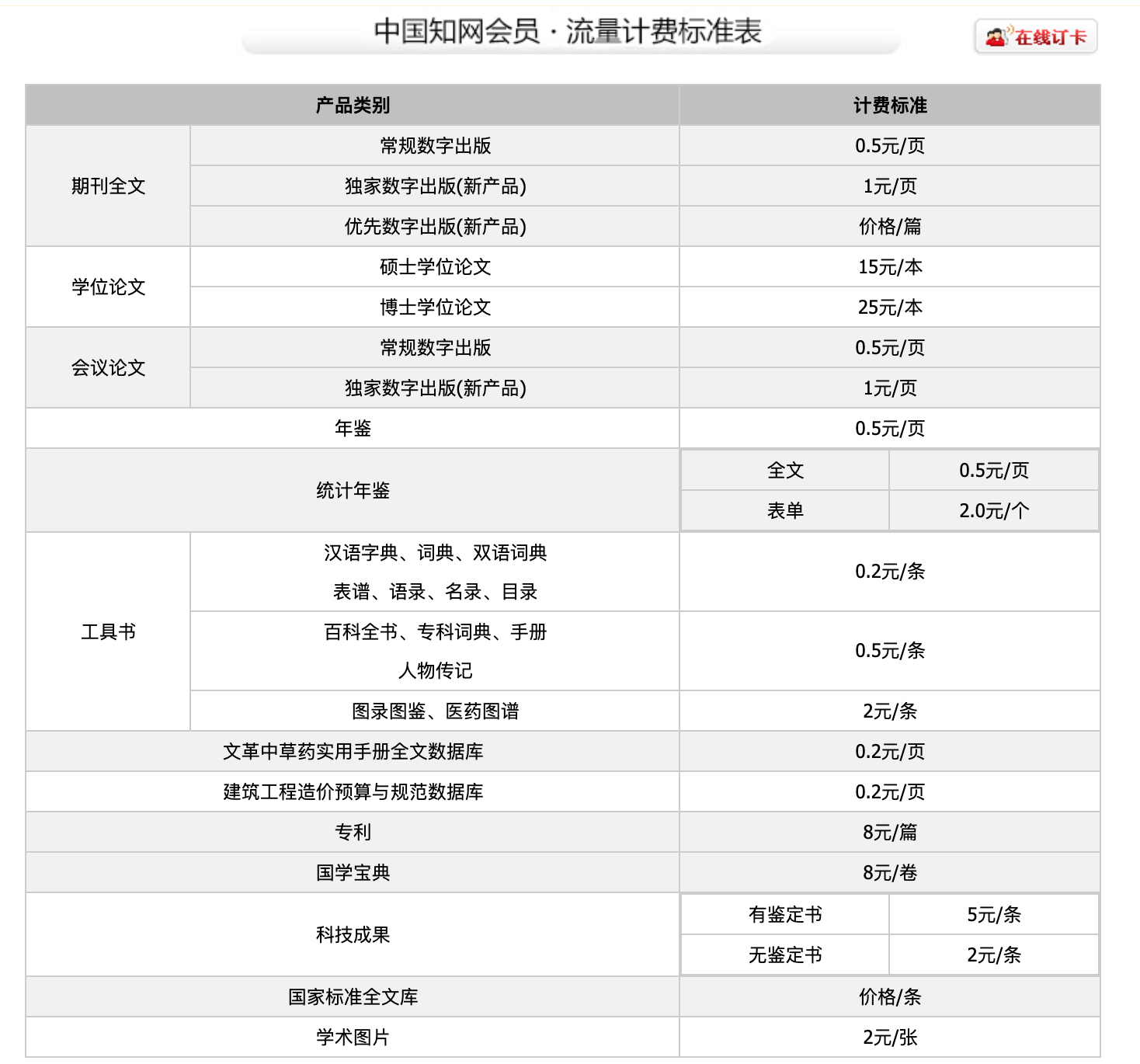Image resolution: width=1140 pixels, height=1064 pixels.
Task: Click 0.5元/页 for 期刊全文 常规数字出版
Action: [890, 145]
